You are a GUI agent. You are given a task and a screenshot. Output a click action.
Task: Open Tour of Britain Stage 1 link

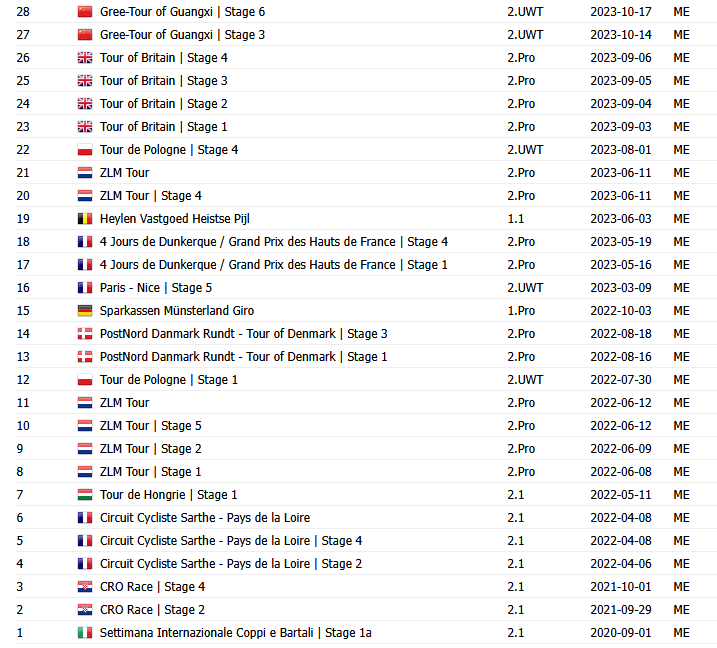163,127
